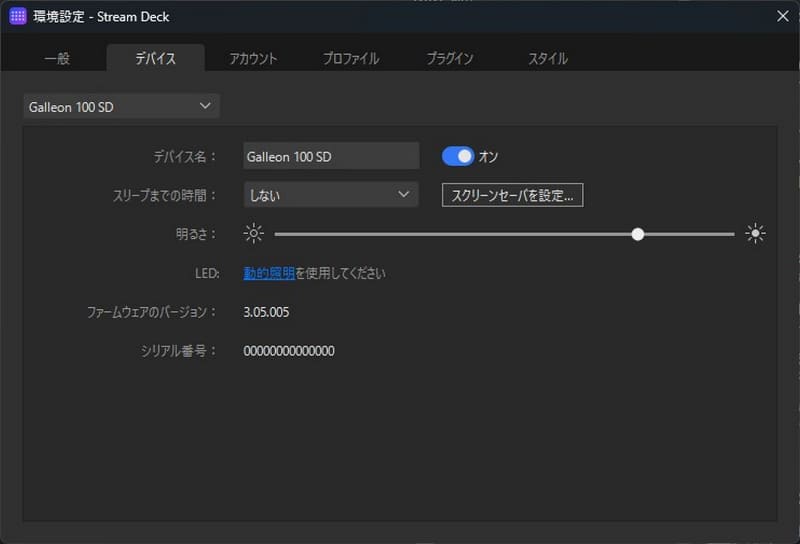Switch to the 一般 tab
The height and width of the screenshot is (544, 800).
(57, 58)
